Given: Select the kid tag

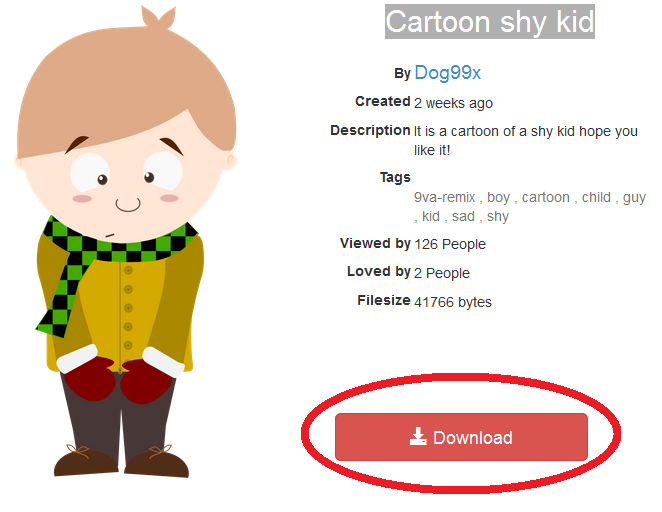Looking at the screenshot, I should coord(431,216).
